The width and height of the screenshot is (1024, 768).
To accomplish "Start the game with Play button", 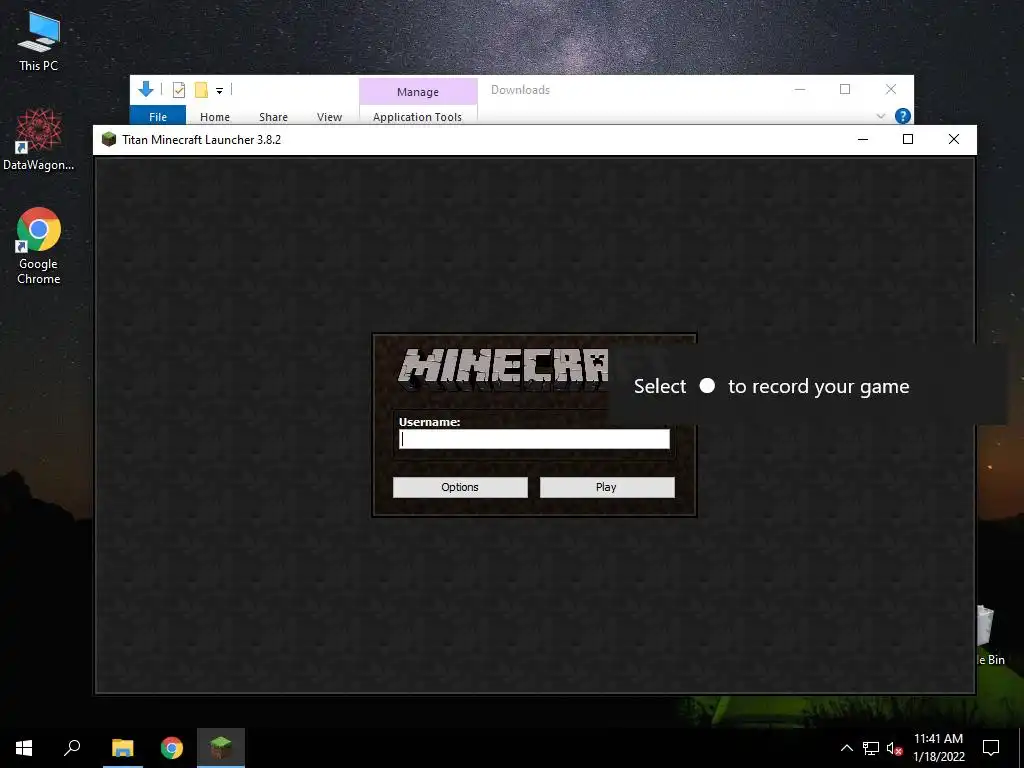I will tap(607, 487).
